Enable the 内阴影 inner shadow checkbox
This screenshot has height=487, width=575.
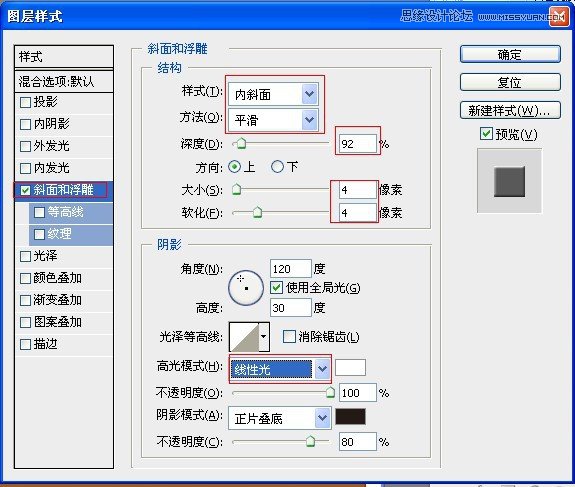tap(25, 124)
